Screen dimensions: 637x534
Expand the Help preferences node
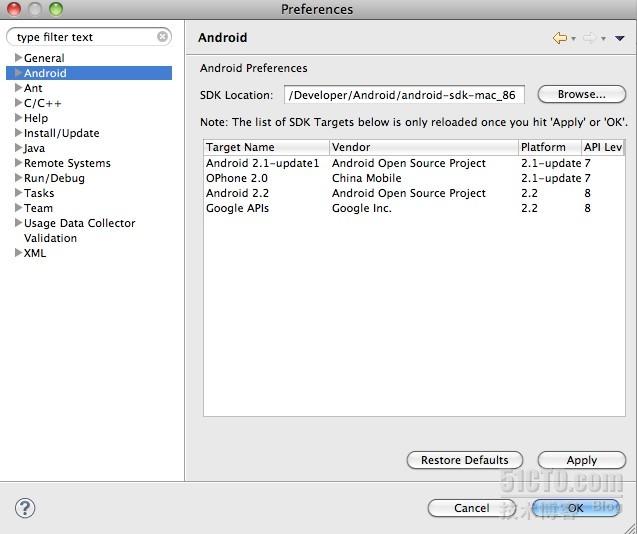[x=18, y=118]
